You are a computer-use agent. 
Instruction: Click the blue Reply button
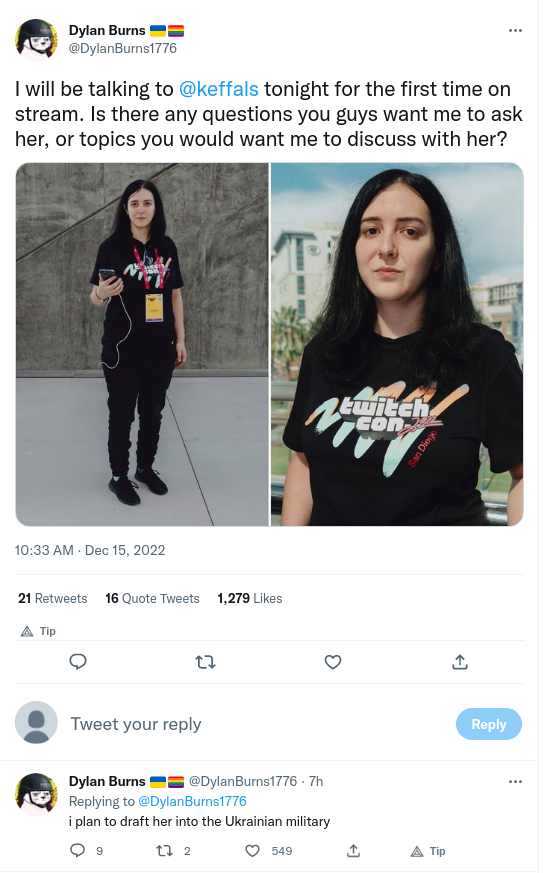(x=488, y=724)
